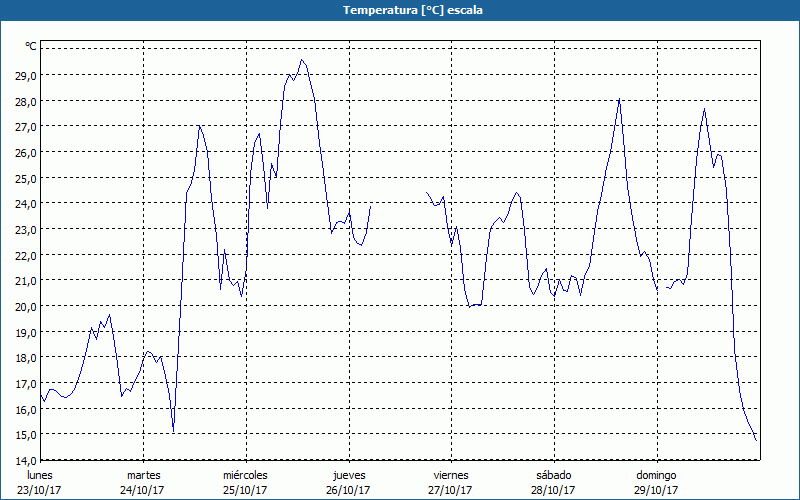
Task: Select the "domingo" day label
Action: pos(656,474)
